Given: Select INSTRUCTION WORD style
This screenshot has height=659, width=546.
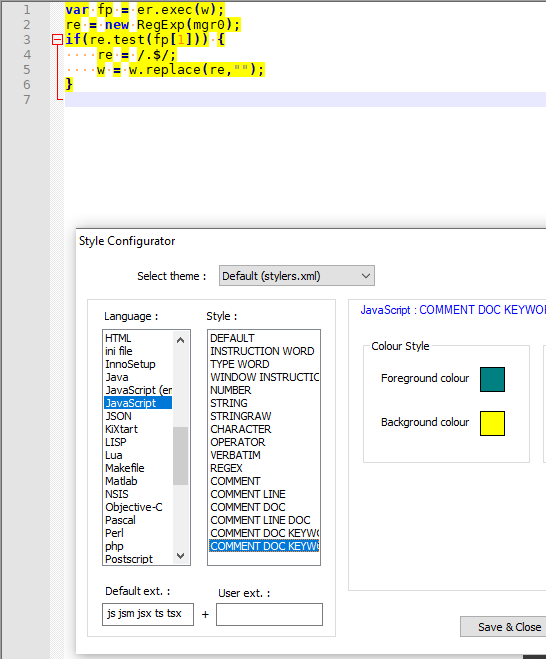Looking at the screenshot, I should [x=262, y=351].
